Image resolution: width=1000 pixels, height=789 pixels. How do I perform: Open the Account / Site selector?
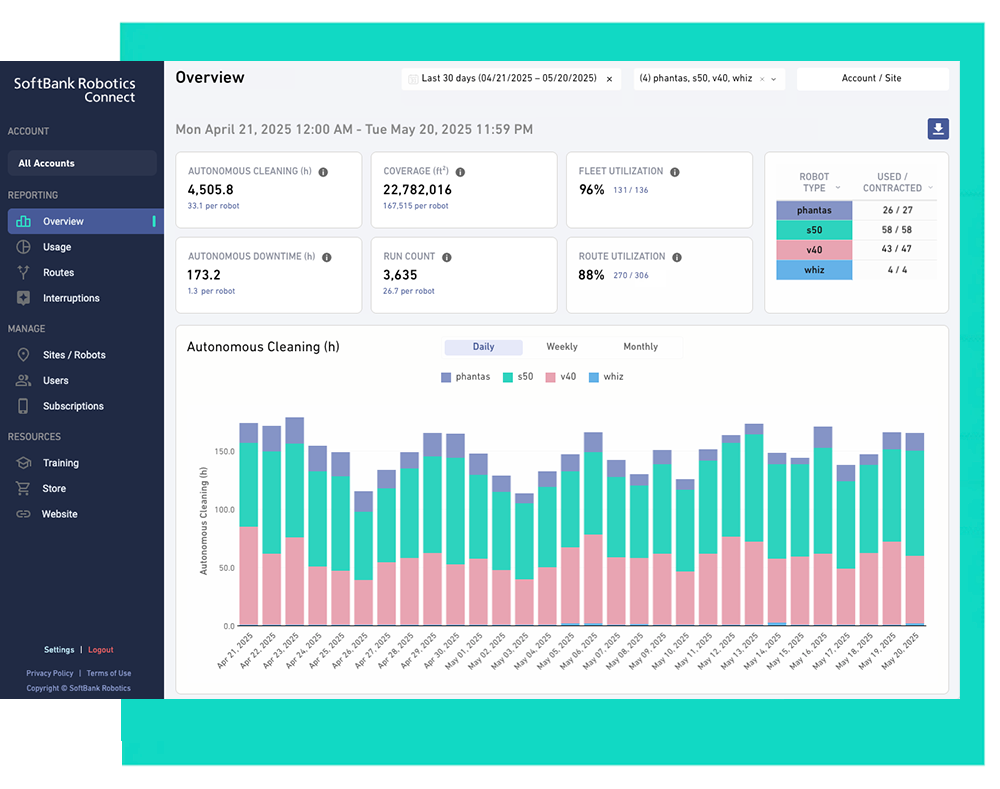(872, 78)
